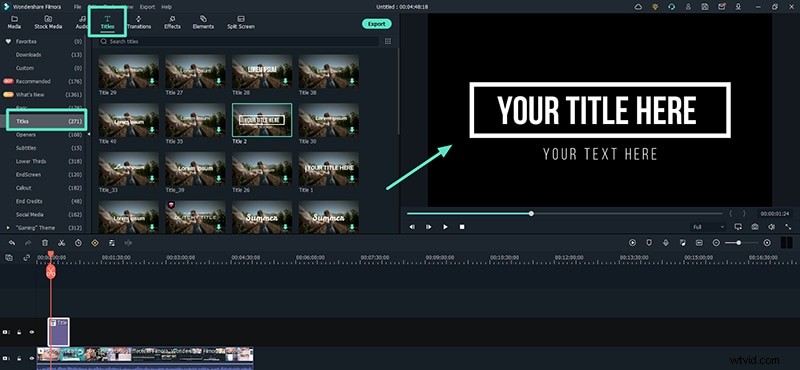Open the color adjust icon in the timeline toolbar

click(111, 243)
